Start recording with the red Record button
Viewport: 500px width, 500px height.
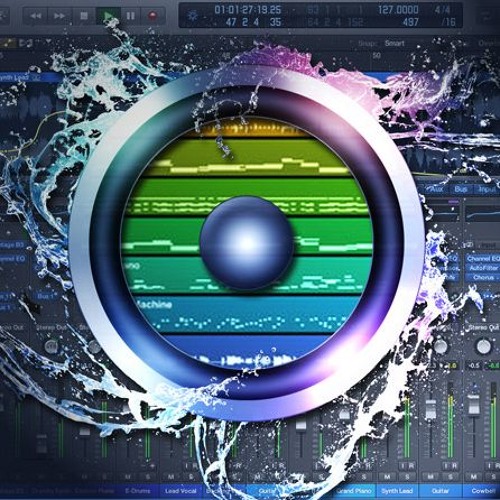(153, 16)
